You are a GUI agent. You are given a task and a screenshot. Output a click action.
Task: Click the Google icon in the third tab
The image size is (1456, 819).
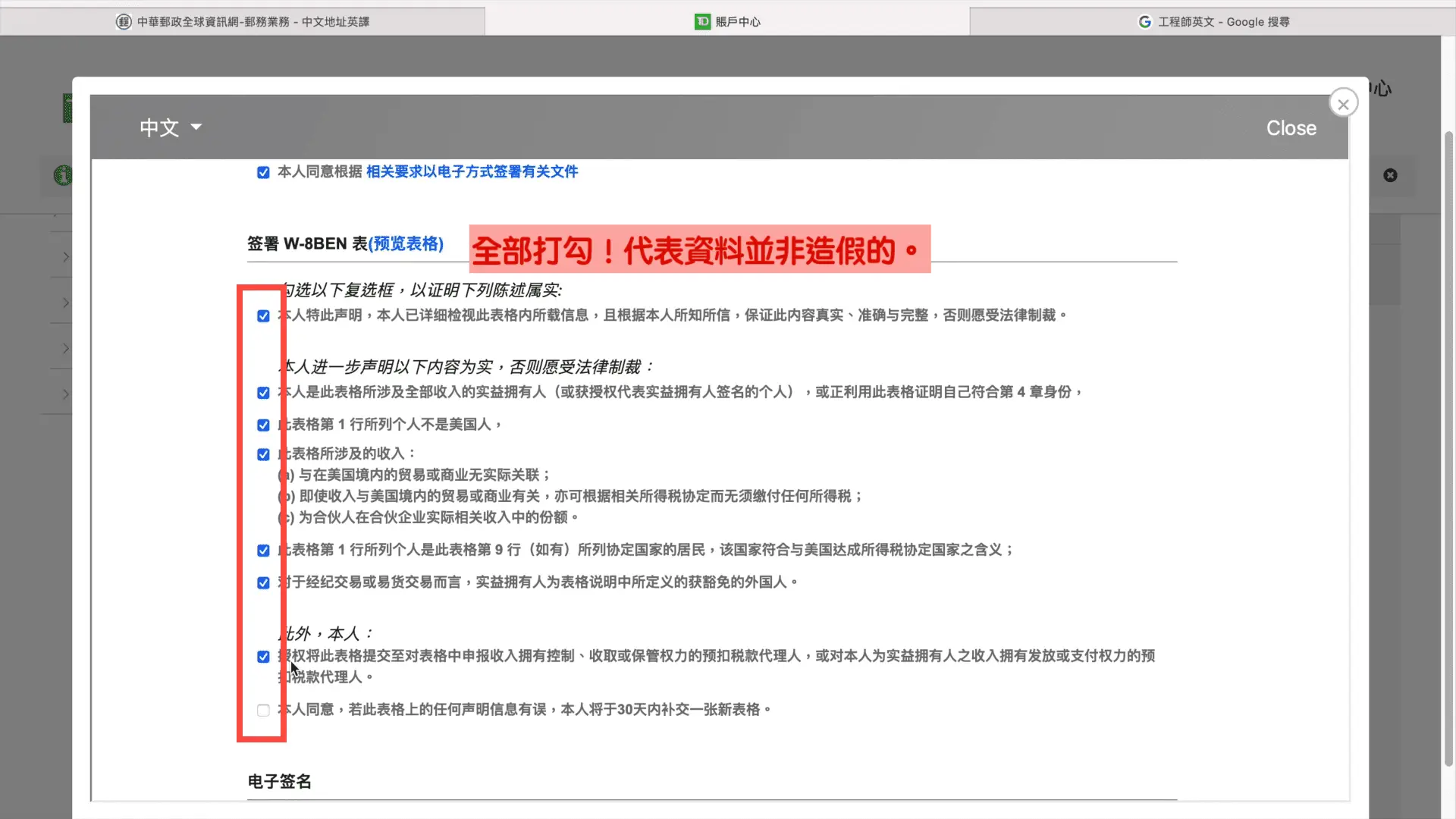1145,22
